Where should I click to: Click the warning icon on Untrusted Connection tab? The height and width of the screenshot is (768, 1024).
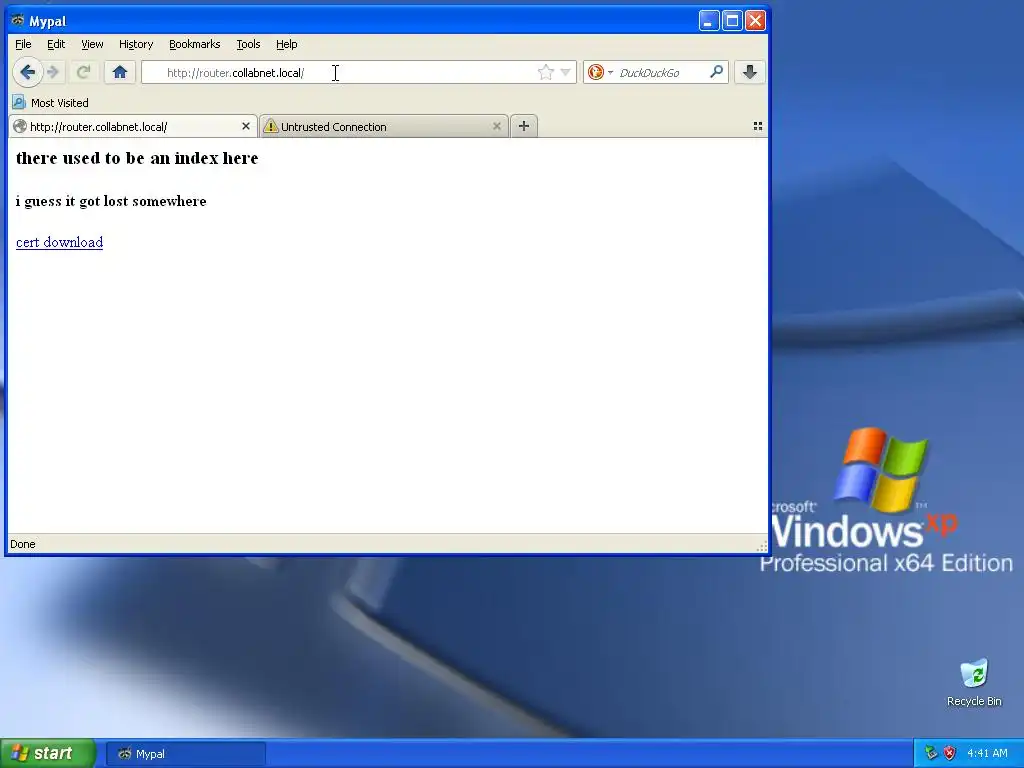[x=270, y=127]
